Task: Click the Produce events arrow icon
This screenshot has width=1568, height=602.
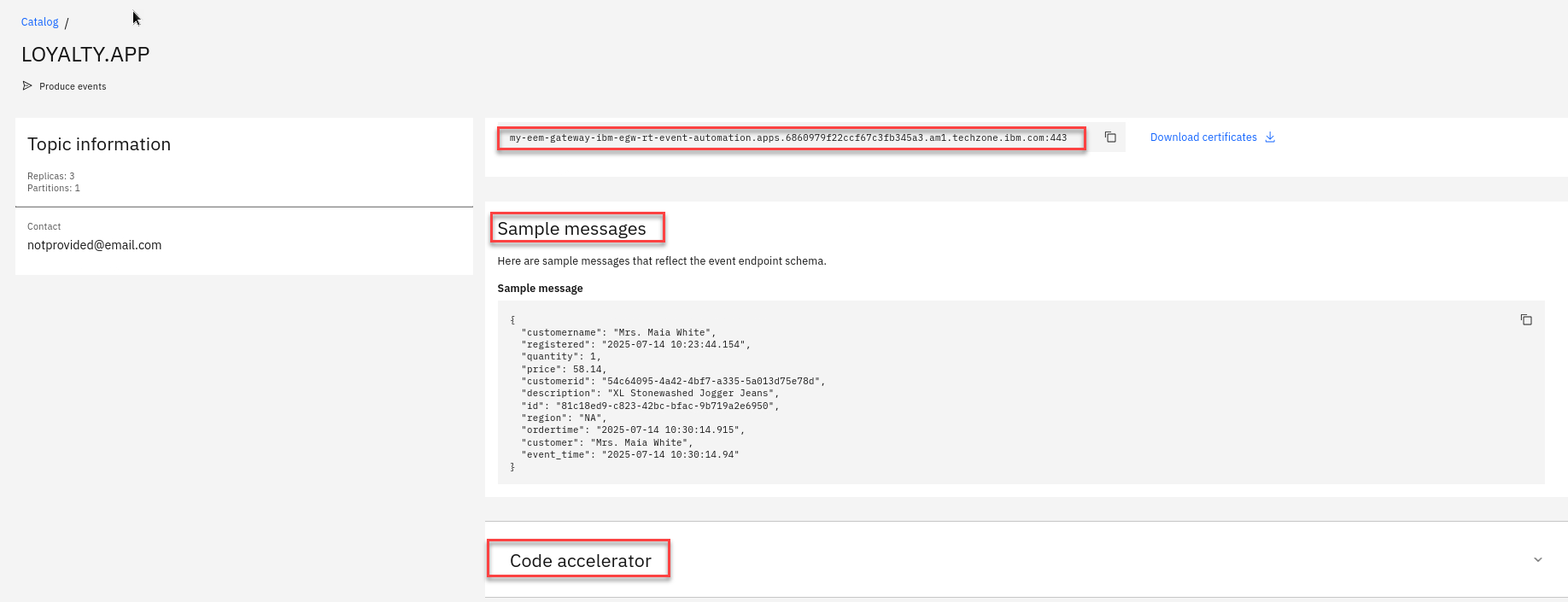Action: (x=27, y=86)
